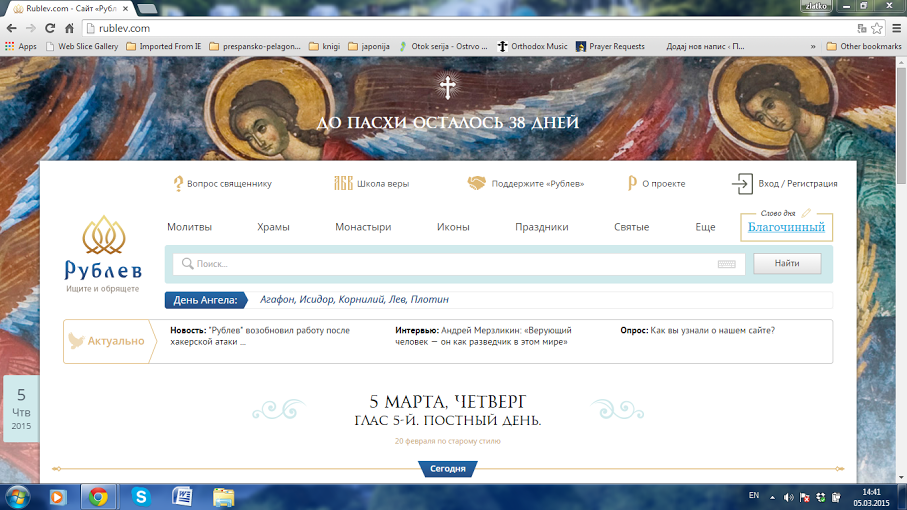
Task: Open File Explorer from the taskbar
Action: pyautogui.click(x=223, y=497)
